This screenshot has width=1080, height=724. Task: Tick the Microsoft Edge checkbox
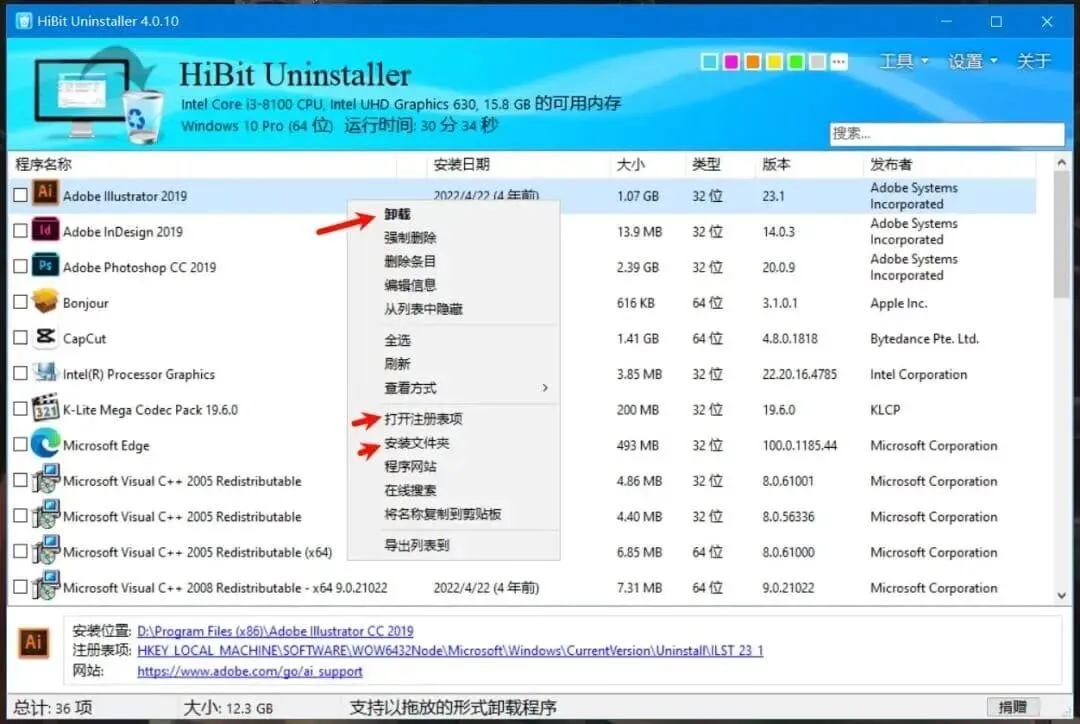pyautogui.click(x=21, y=445)
